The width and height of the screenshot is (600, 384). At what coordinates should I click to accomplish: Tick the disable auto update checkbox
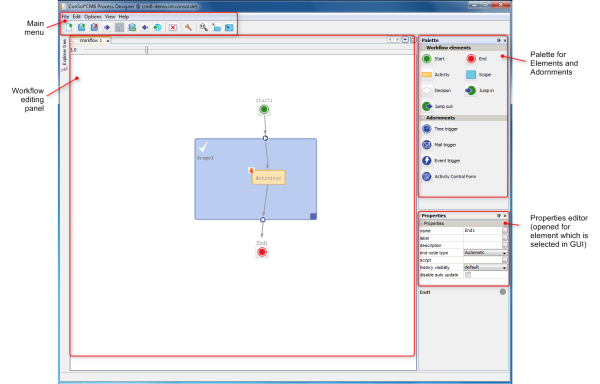(468, 275)
